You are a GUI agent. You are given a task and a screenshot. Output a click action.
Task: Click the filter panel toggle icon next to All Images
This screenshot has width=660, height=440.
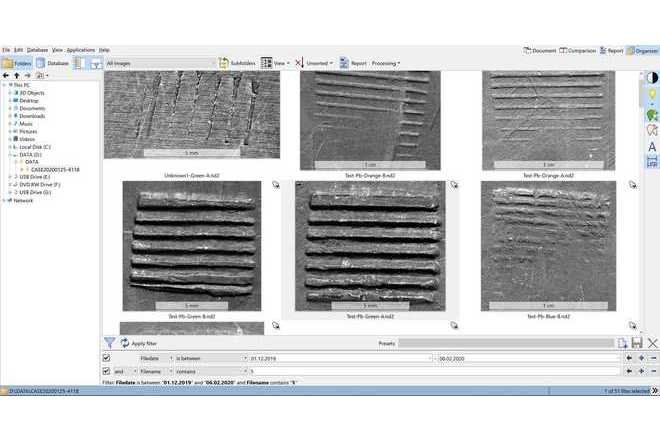coord(96,64)
